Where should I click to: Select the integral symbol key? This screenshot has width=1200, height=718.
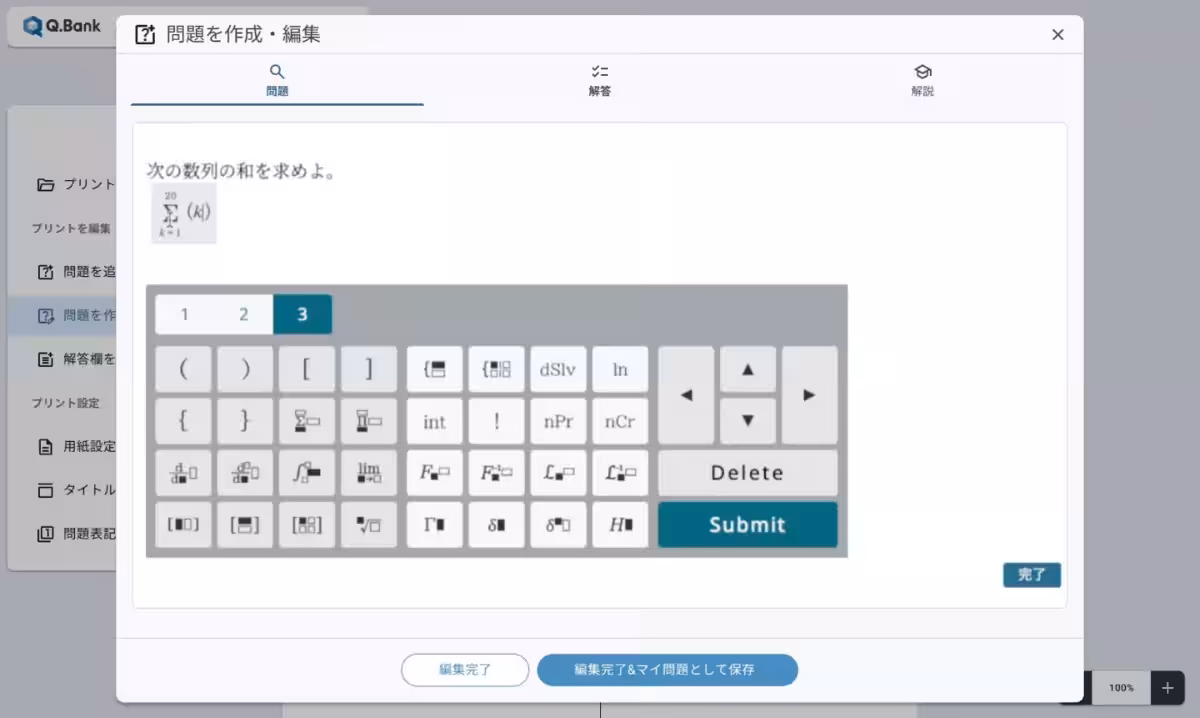click(x=307, y=472)
